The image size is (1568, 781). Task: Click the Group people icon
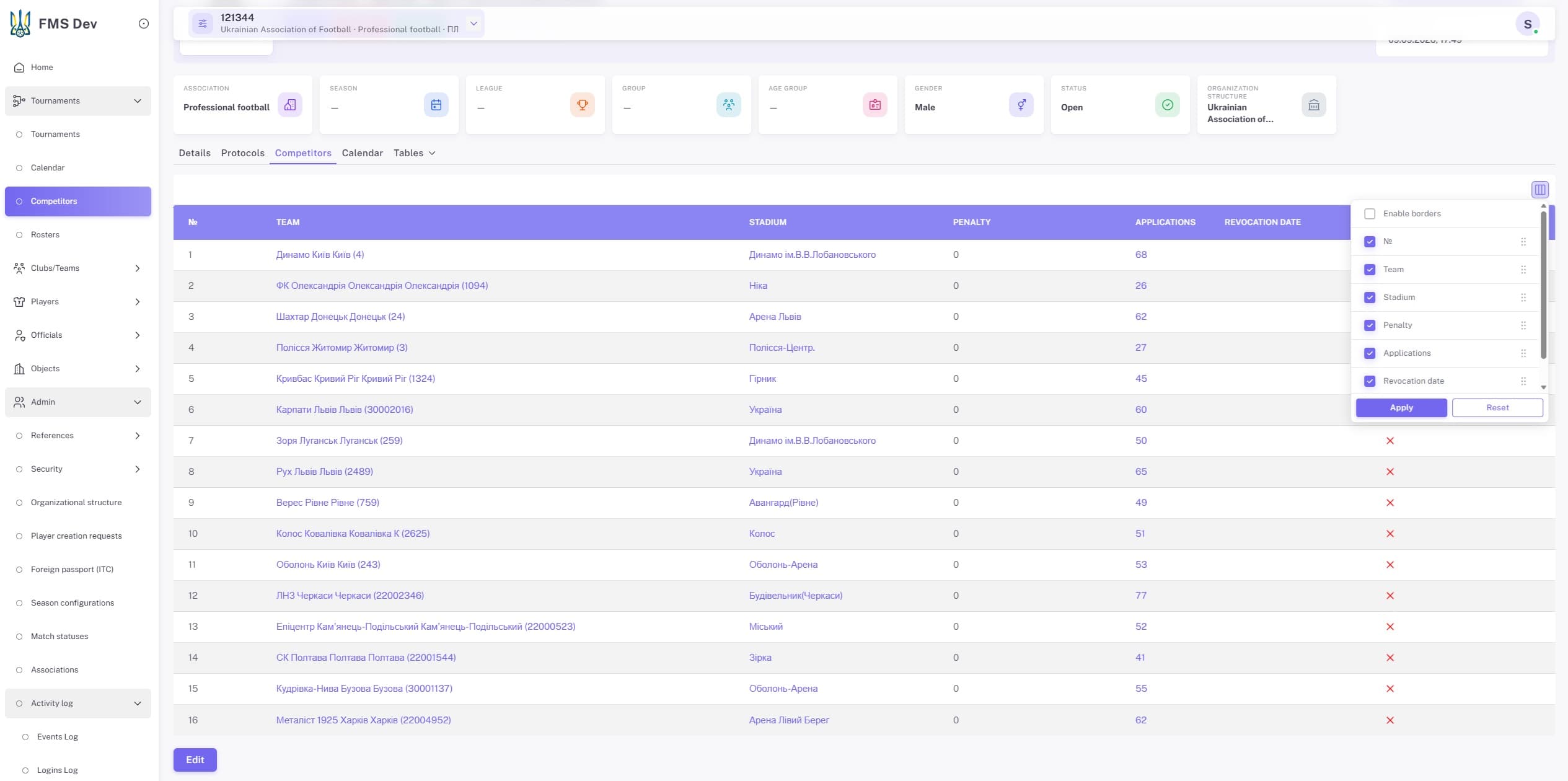728,105
